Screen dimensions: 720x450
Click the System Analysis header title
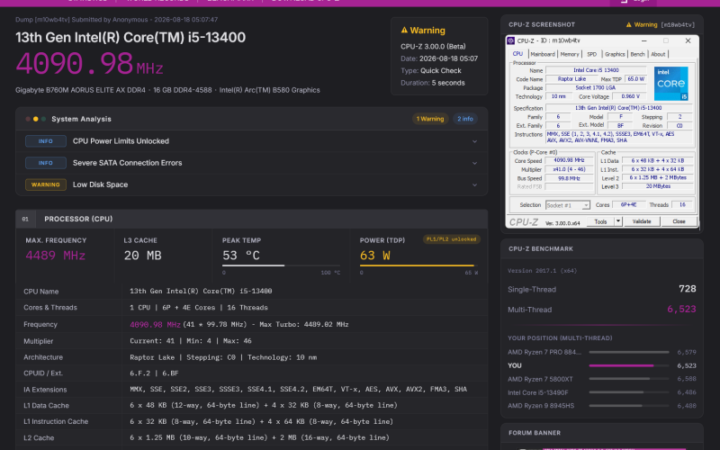[81, 119]
